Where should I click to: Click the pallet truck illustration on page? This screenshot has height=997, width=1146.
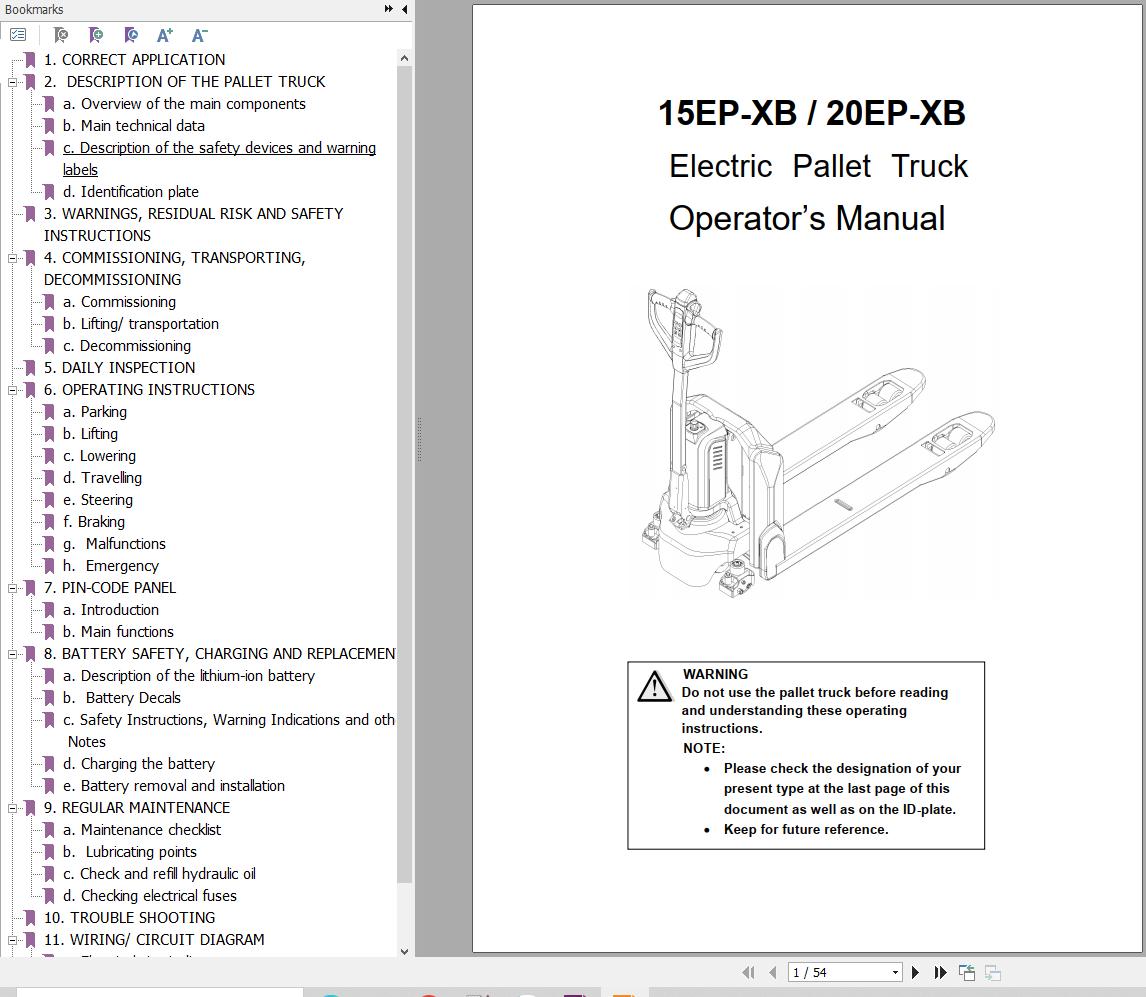click(x=818, y=444)
